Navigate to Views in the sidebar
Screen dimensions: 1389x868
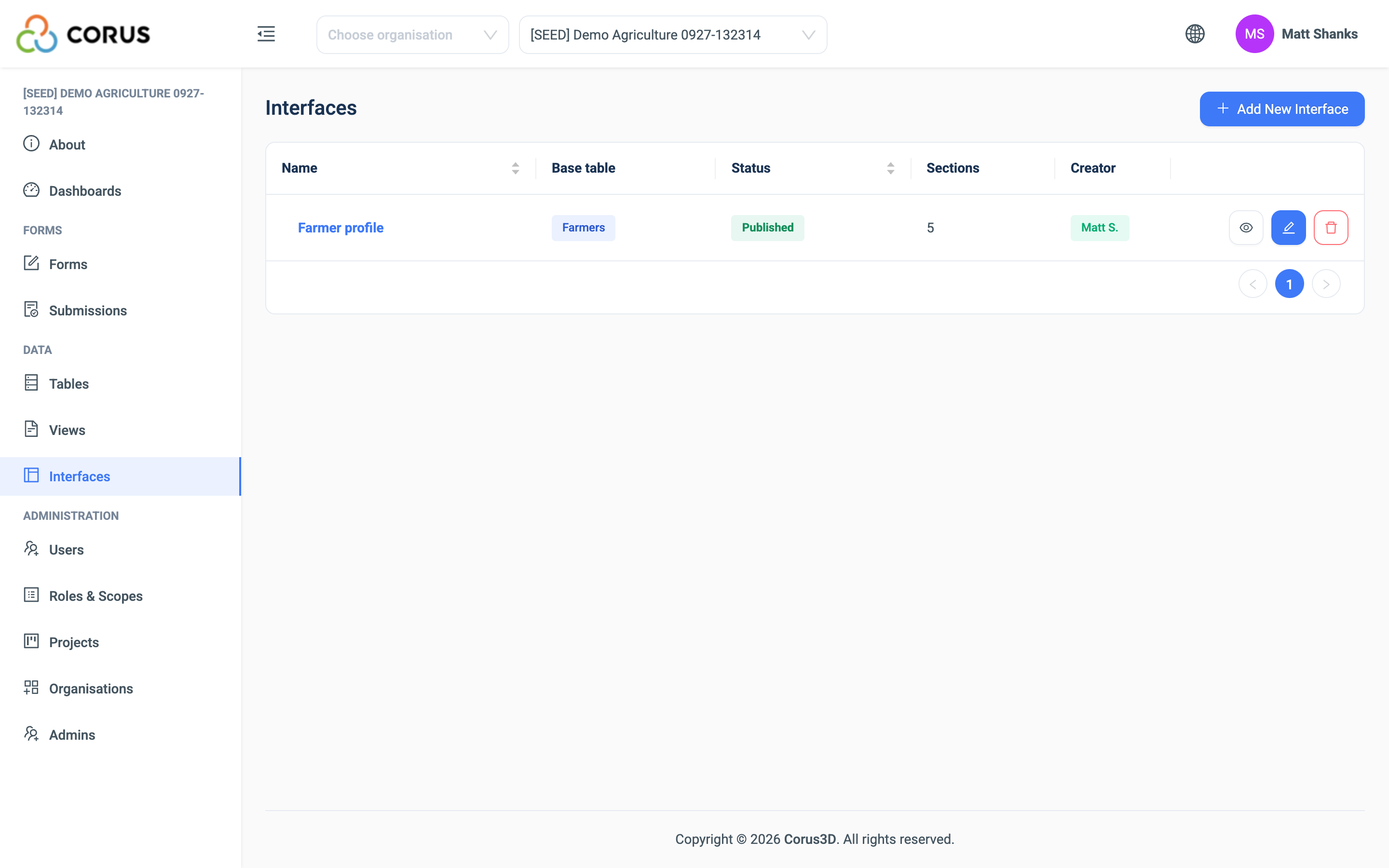point(121,430)
